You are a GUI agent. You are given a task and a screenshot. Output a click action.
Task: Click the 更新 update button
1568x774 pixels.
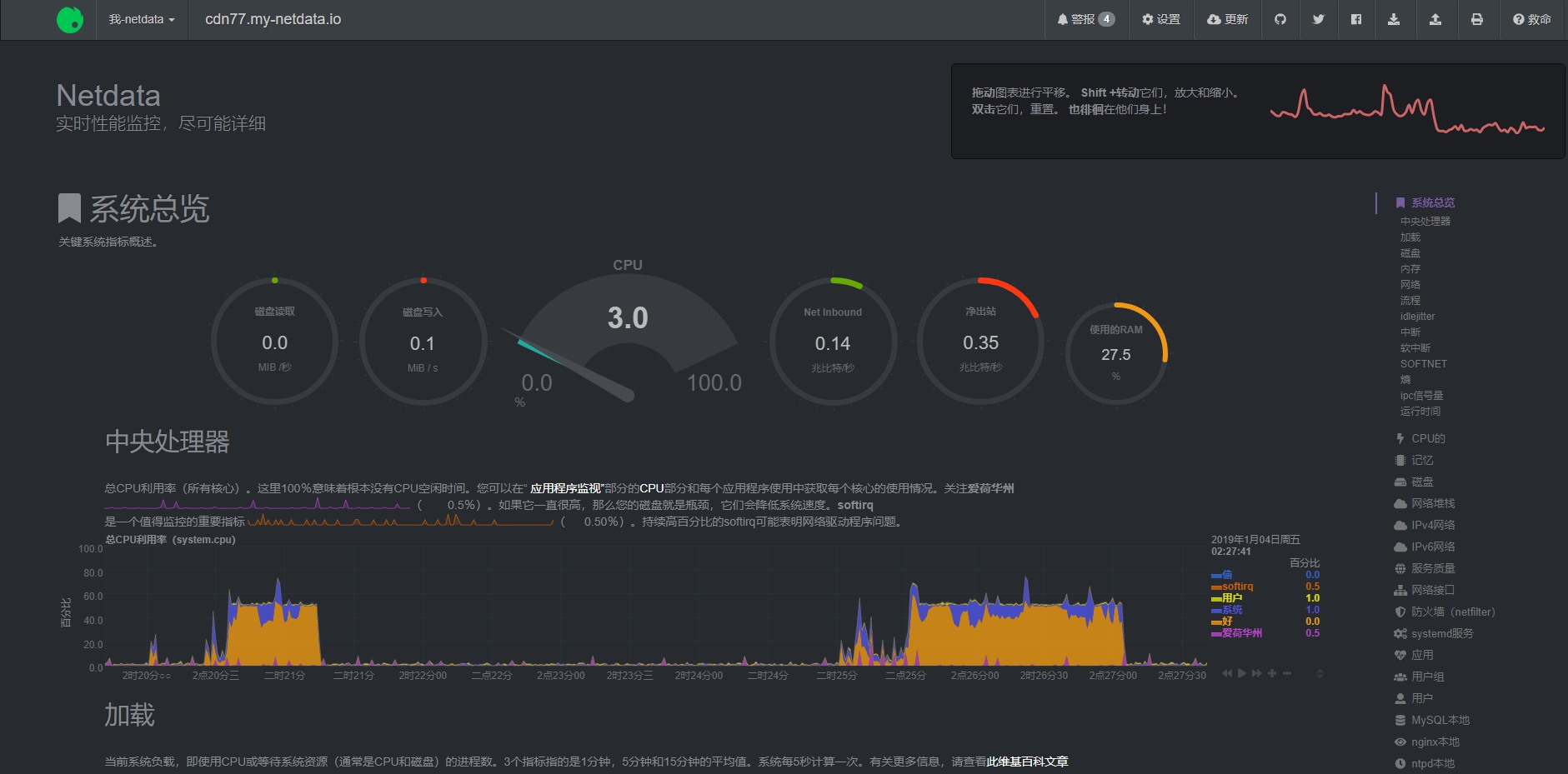click(x=1228, y=19)
